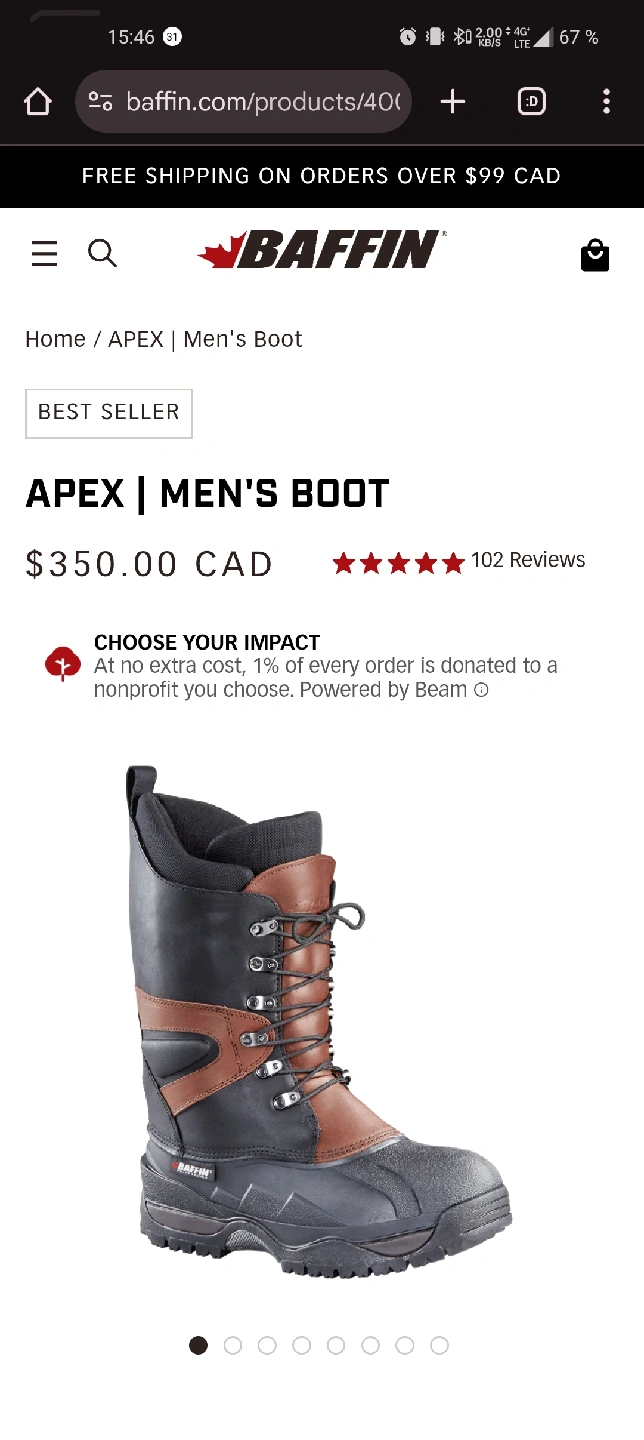
Task: Select the second image carousel dot
Action: (x=233, y=1345)
